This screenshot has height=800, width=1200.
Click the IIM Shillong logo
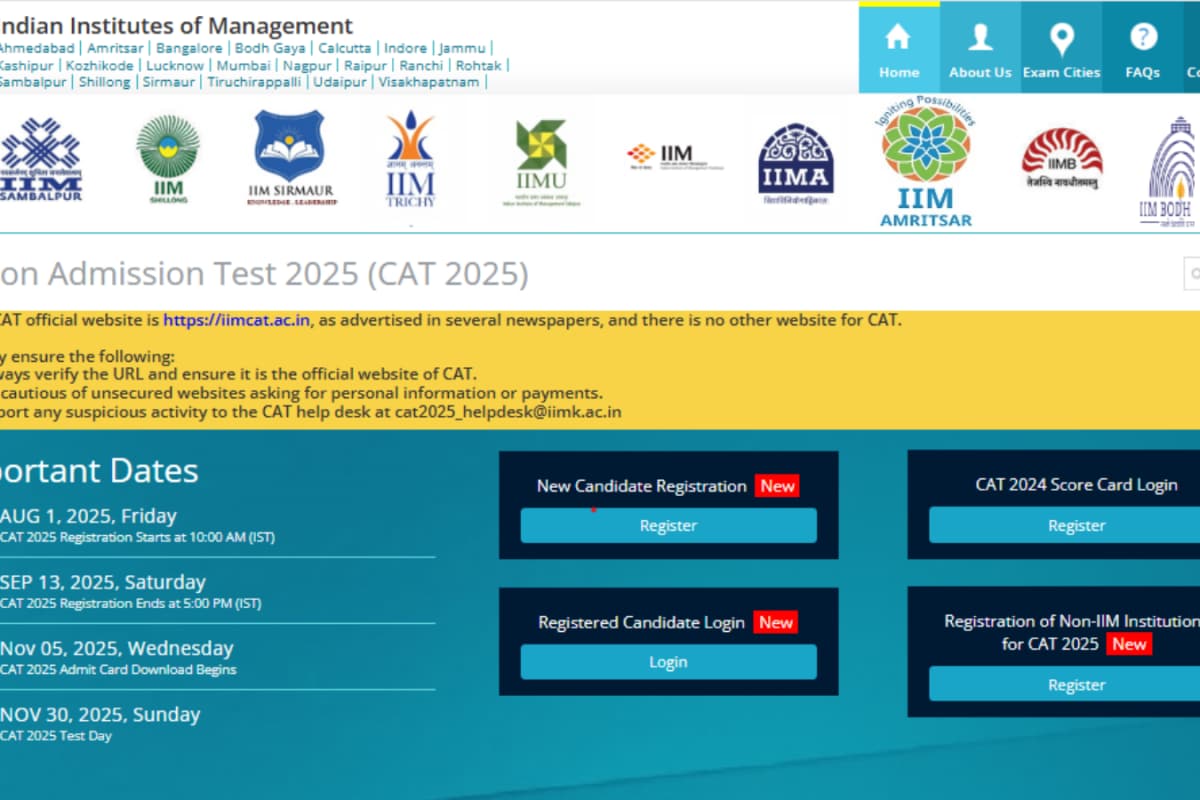168,160
